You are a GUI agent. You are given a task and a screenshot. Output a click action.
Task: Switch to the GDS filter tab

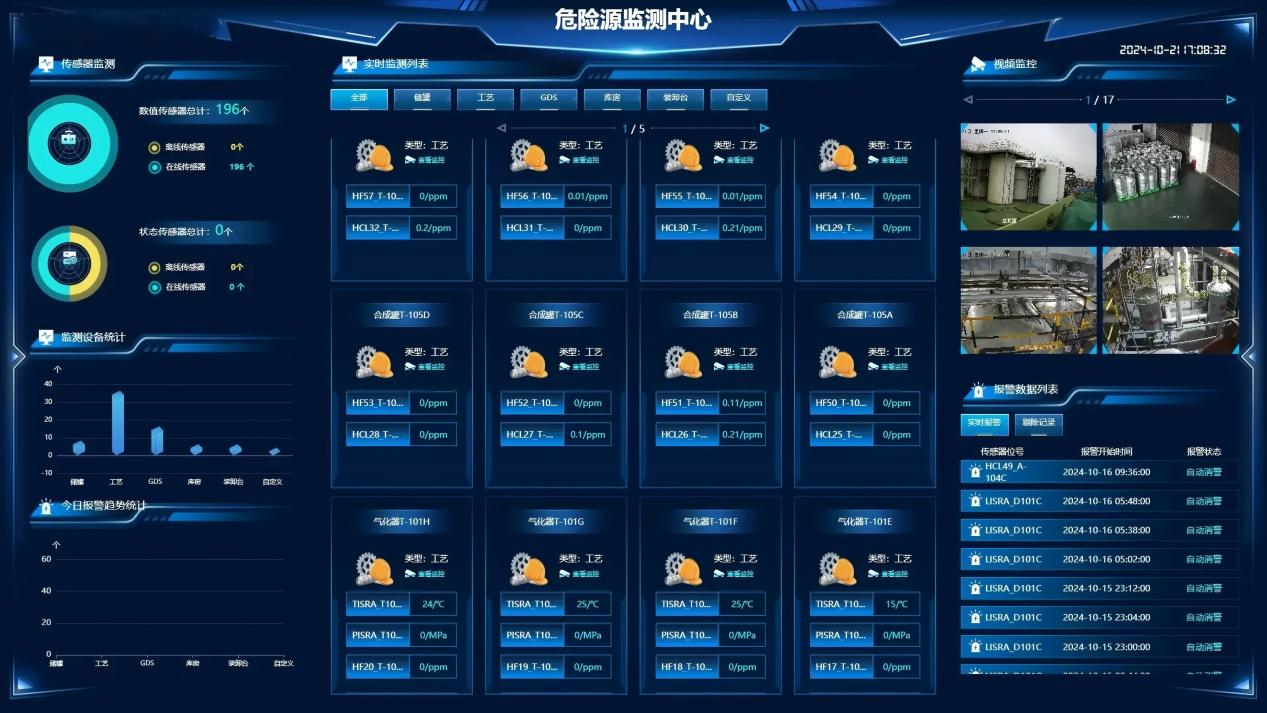(x=548, y=98)
